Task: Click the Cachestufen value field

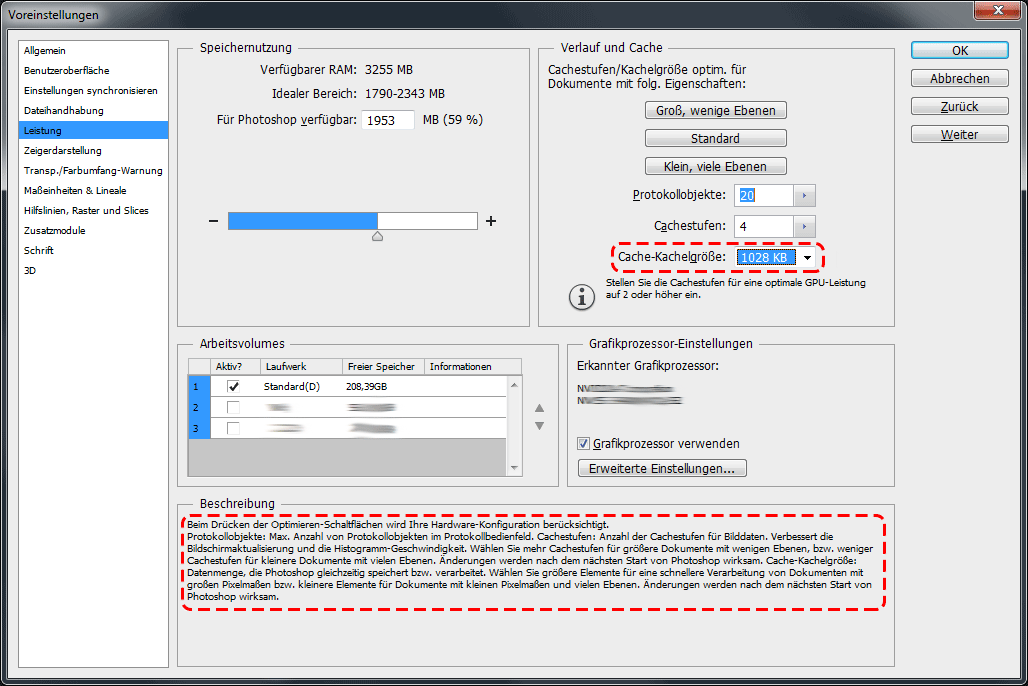Action: (x=764, y=227)
